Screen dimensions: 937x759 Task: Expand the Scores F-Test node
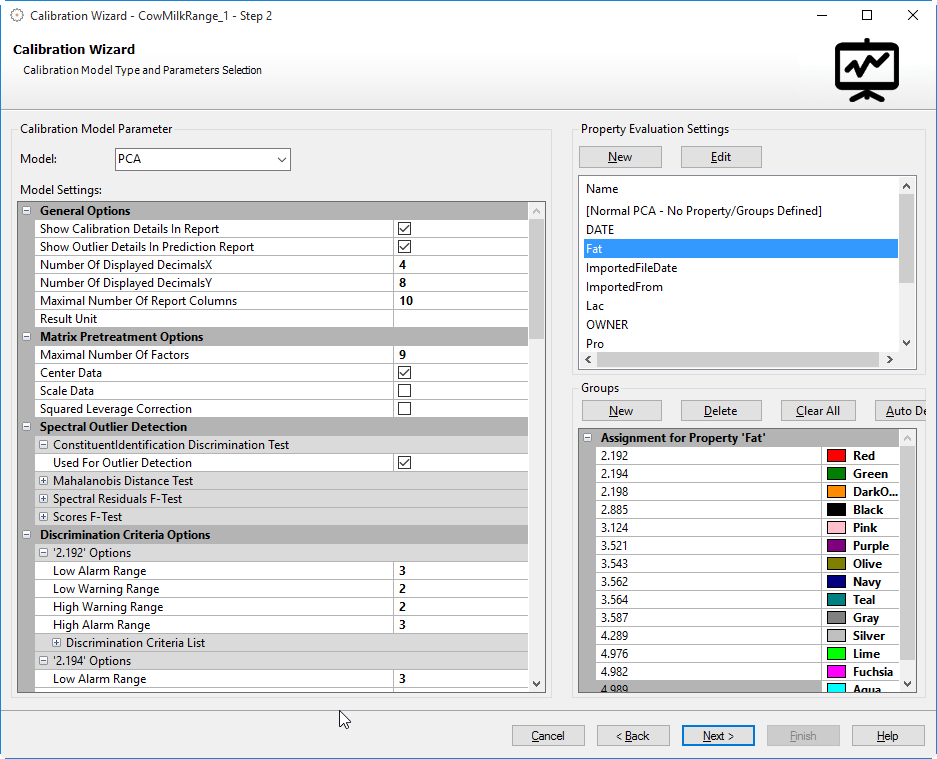point(43,517)
